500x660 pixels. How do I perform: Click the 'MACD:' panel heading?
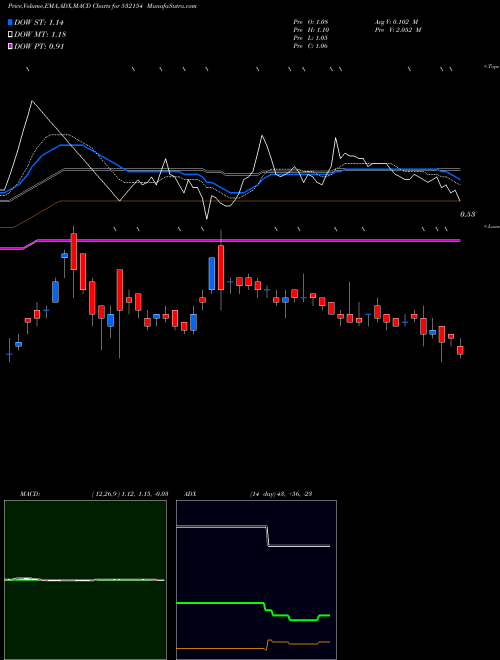point(30,494)
